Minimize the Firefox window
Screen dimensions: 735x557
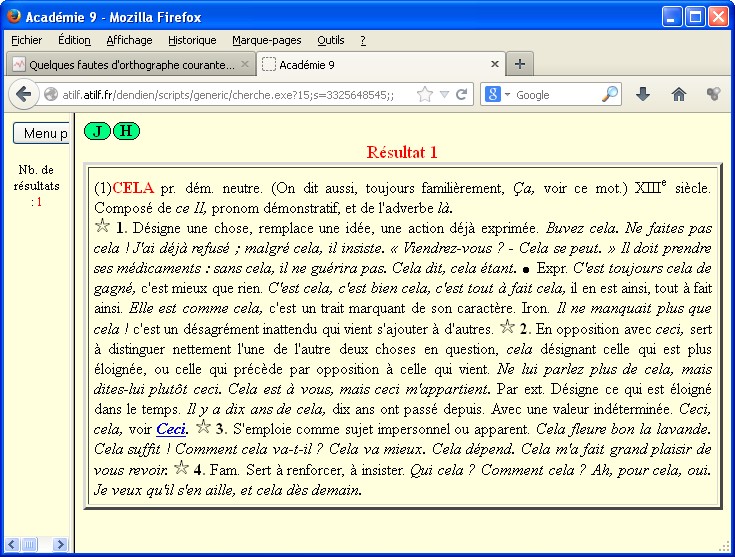(672, 17)
